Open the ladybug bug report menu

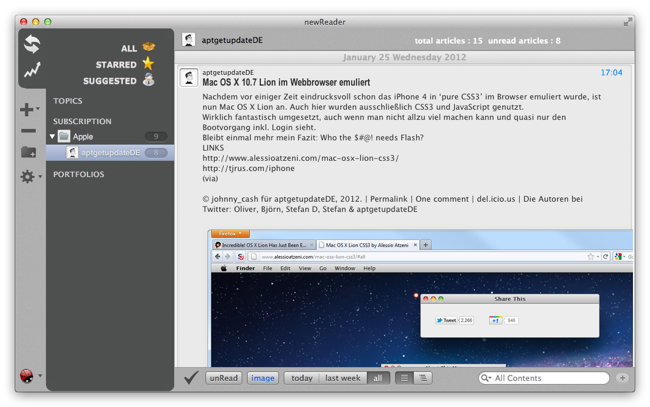(27, 376)
